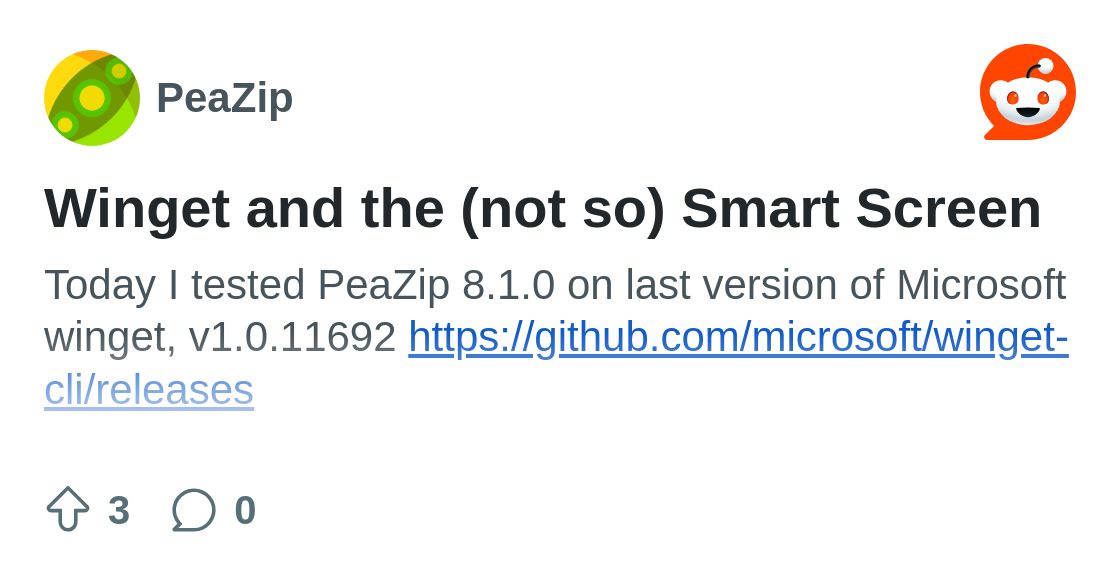Click the version text "v1.0.11692"
The image size is (1120, 584).
292,337
